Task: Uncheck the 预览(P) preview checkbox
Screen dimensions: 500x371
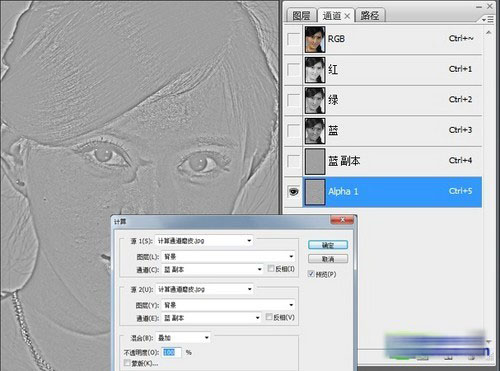Action: [x=311, y=274]
